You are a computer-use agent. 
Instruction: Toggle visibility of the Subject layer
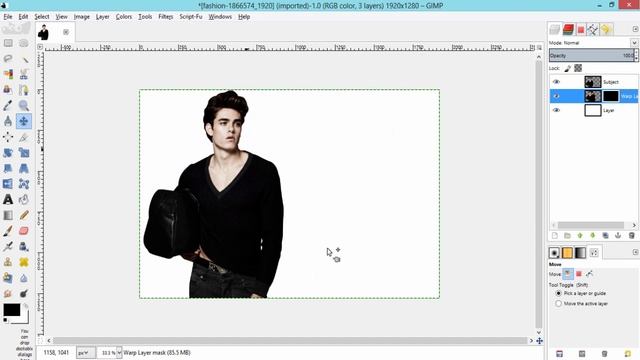[556, 82]
